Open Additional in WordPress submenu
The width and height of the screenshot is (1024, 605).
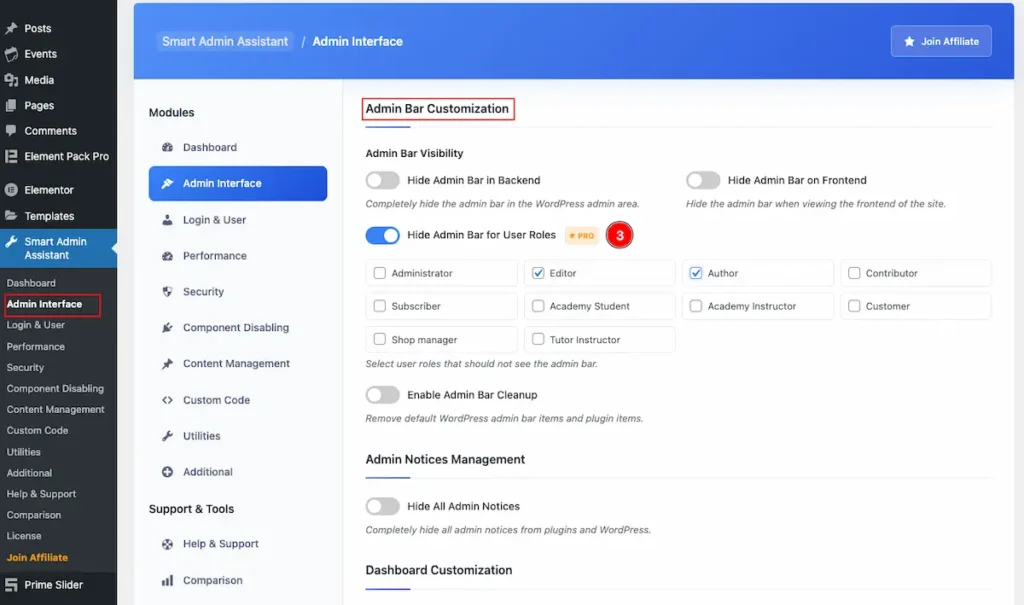click(x=29, y=472)
